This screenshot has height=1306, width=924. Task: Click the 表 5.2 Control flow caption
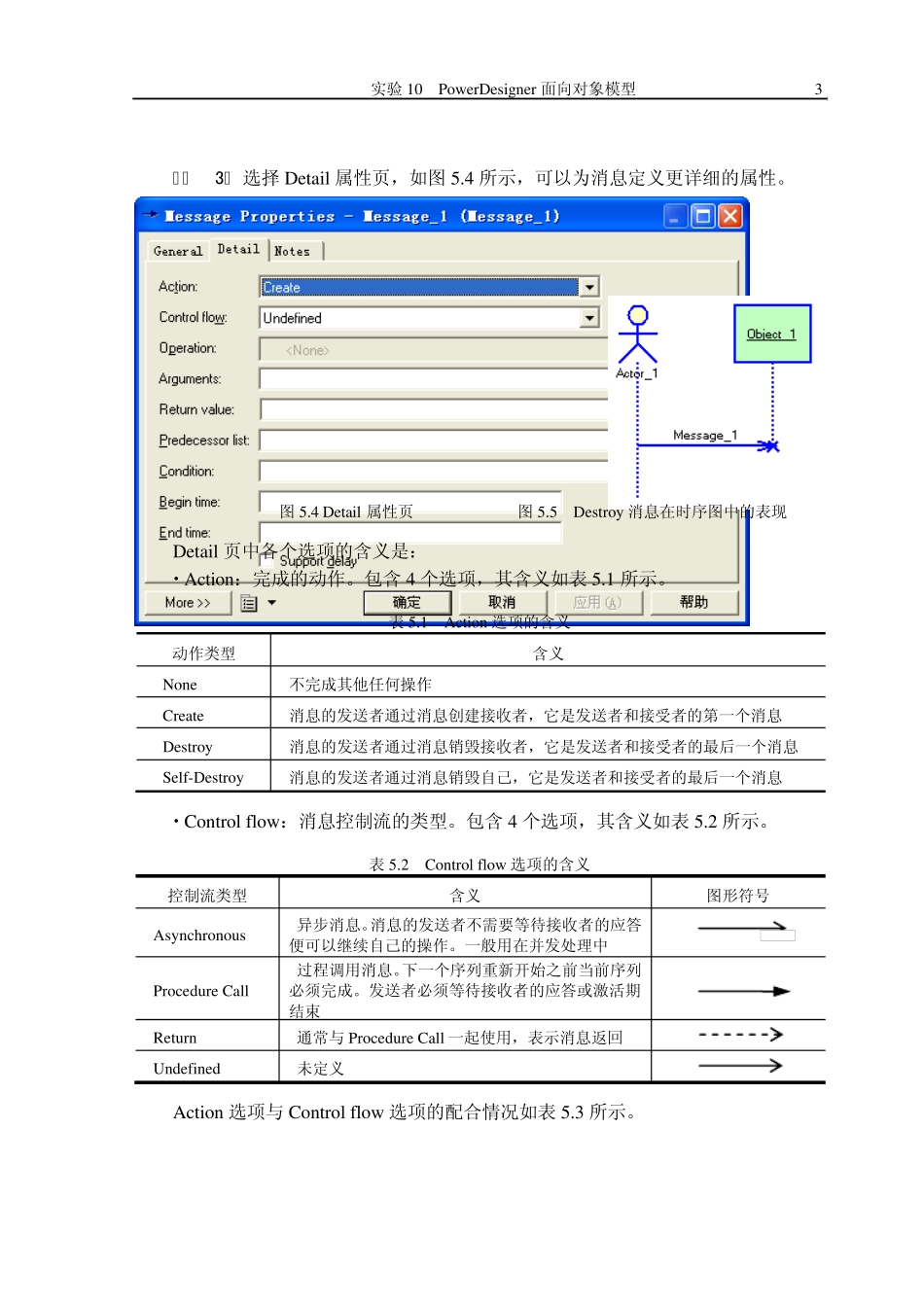[x=480, y=865]
